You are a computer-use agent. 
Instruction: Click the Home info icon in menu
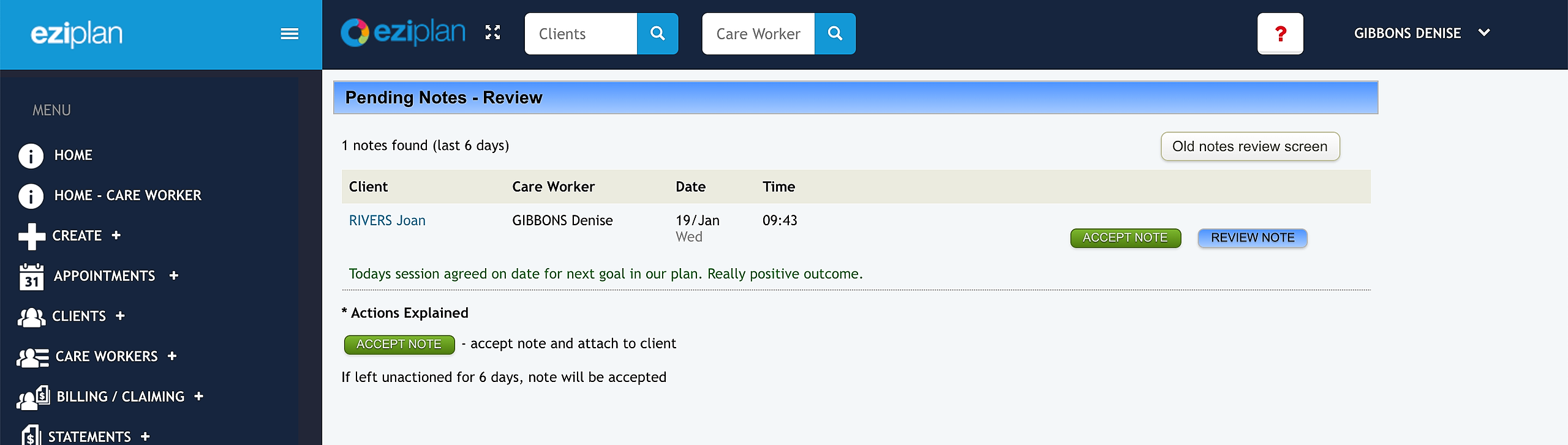click(31, 155)
